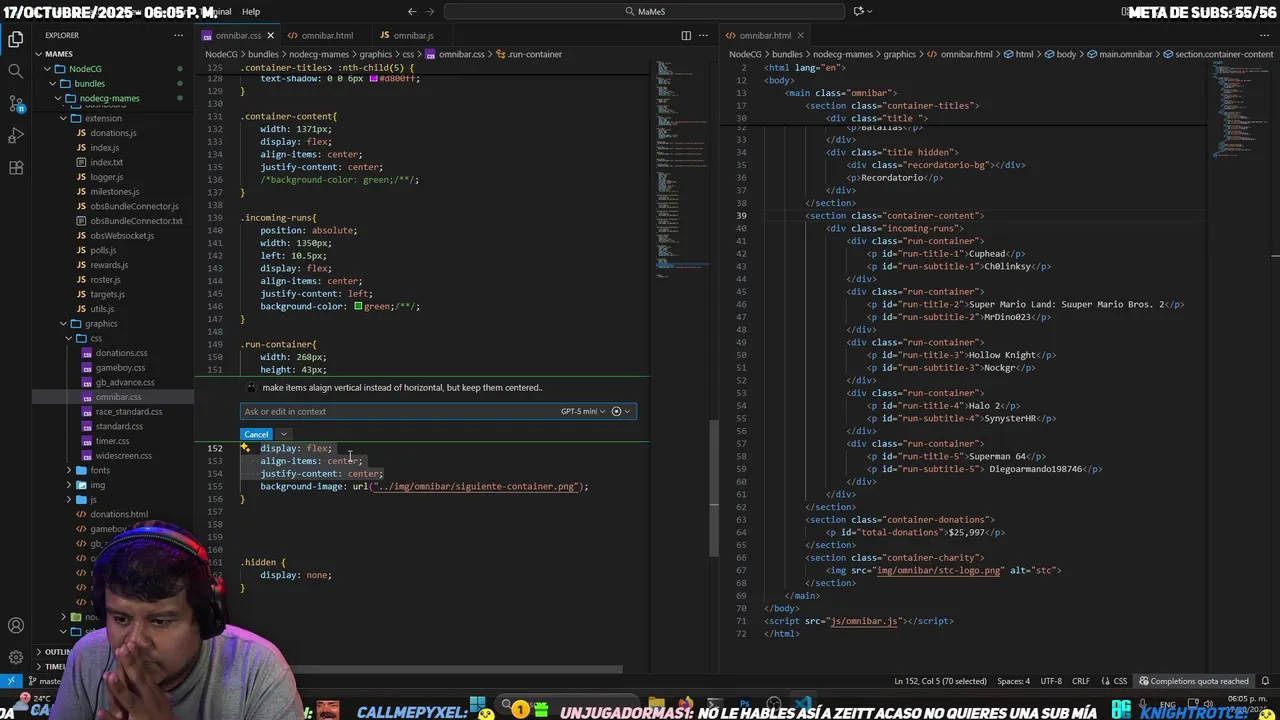
Task: Open siguiente-container.png URL link
Action: [476, 486]
